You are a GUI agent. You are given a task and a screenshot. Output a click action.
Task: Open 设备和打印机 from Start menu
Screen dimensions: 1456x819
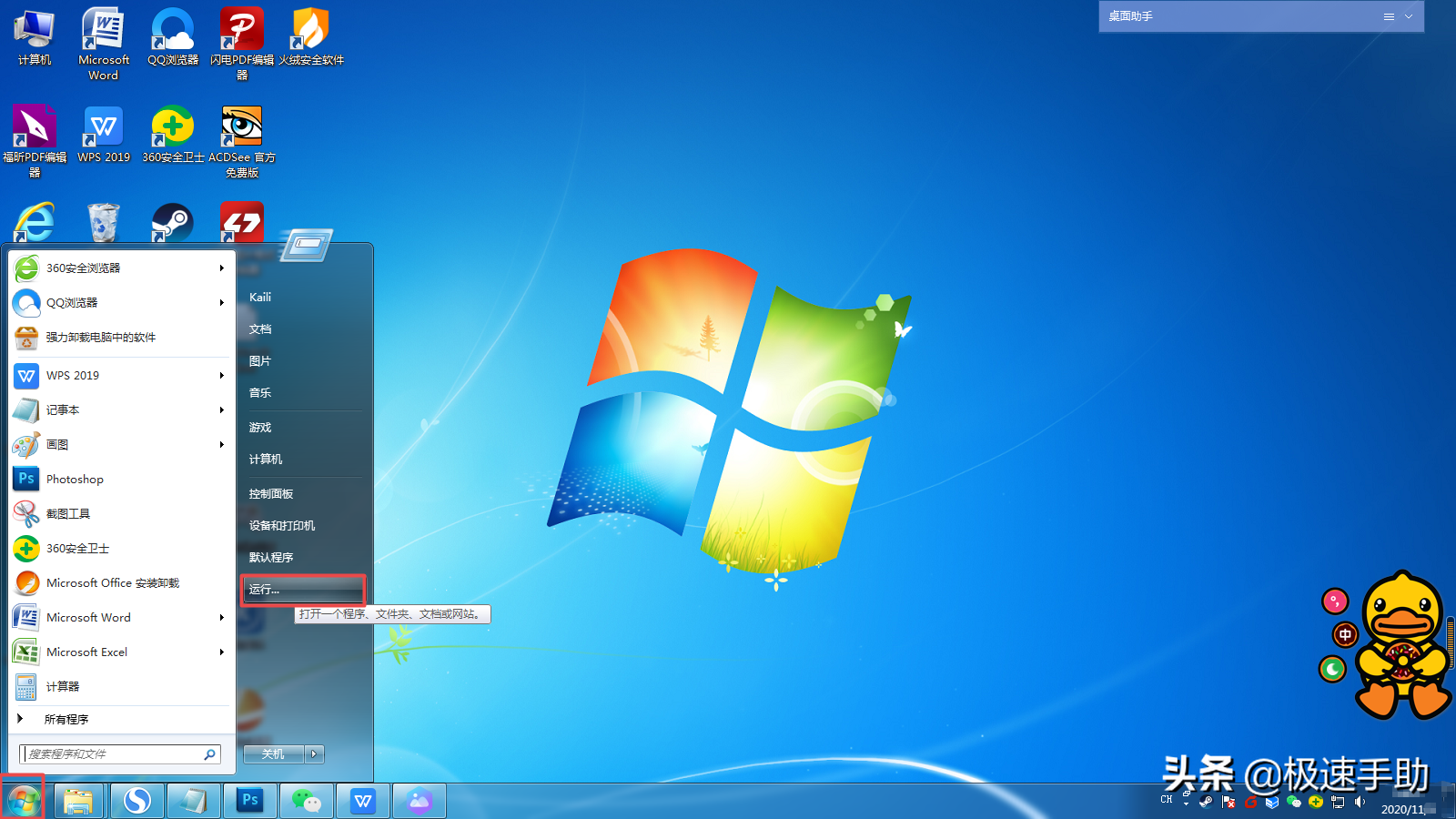(303, 525)
